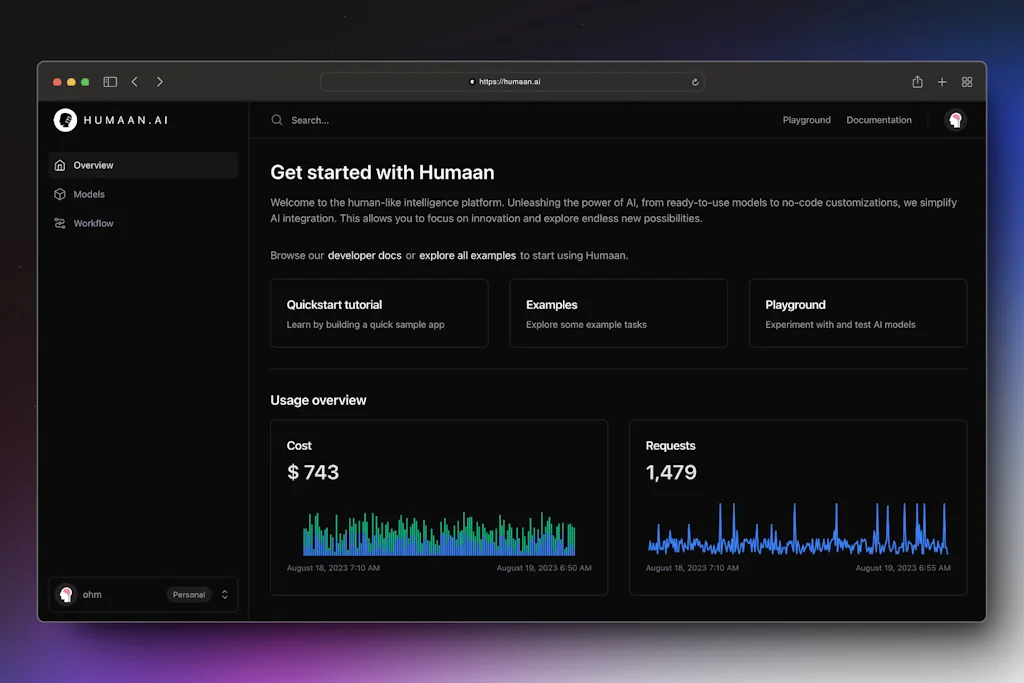Click the browser forward chevron
1024x683 pixels.
click(x=160, y=82)
